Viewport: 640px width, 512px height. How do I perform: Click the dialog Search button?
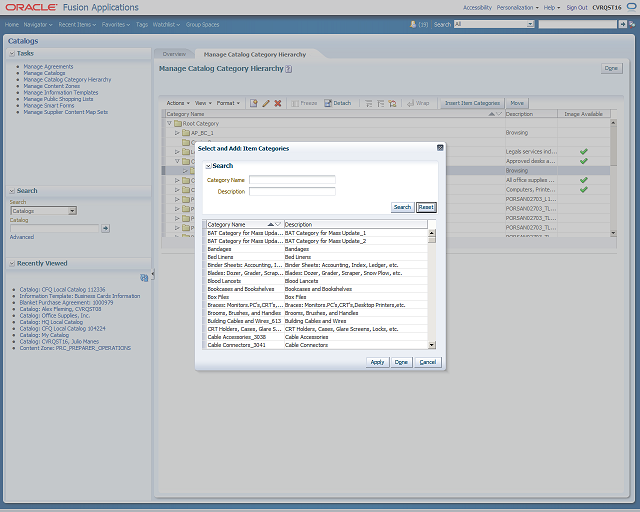402,207
